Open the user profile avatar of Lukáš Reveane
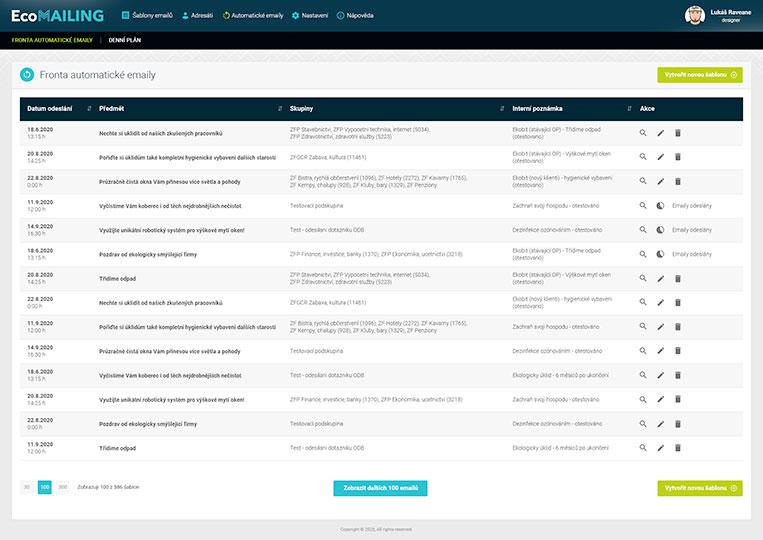 [694, 15]
